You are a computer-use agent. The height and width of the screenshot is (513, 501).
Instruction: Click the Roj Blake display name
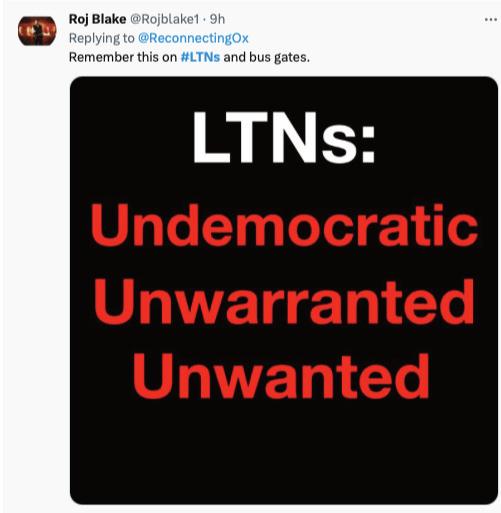tap(97, 19)
